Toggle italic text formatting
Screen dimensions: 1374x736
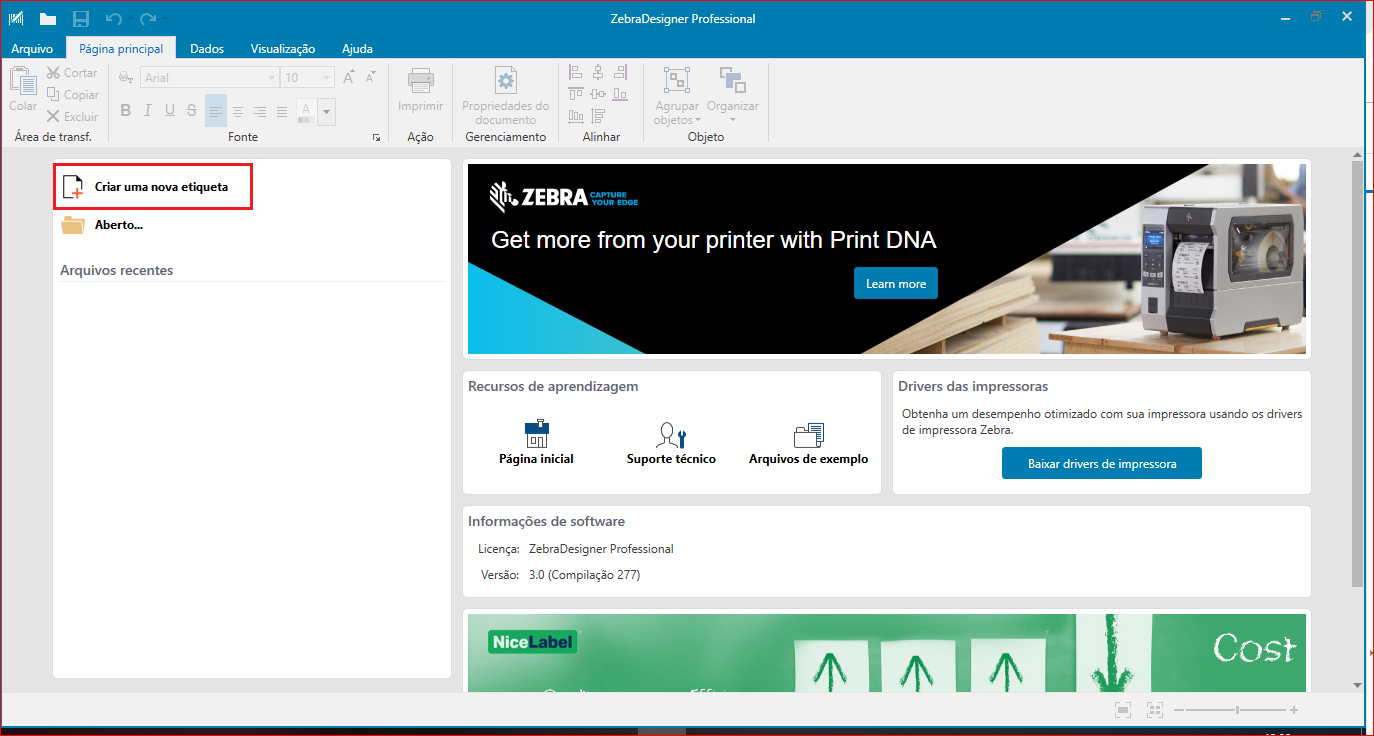click(x=148, y=111)
